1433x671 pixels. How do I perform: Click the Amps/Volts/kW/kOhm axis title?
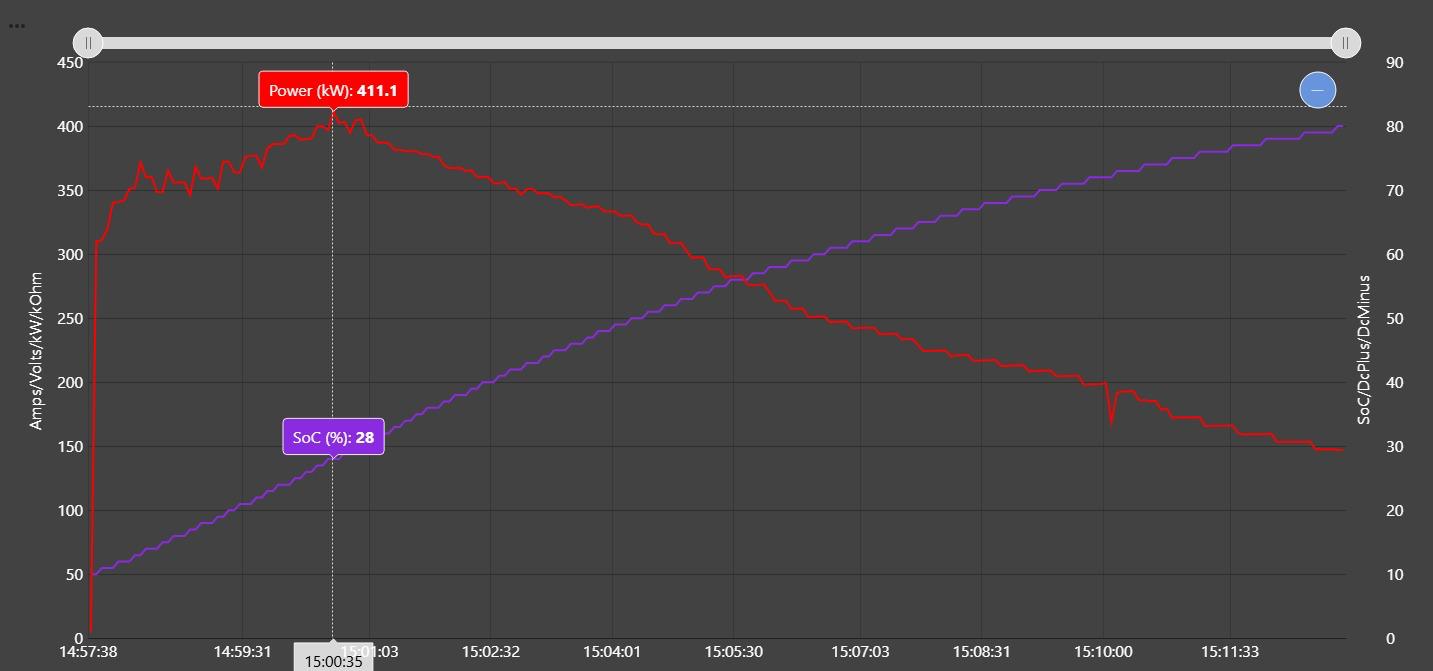36,350
